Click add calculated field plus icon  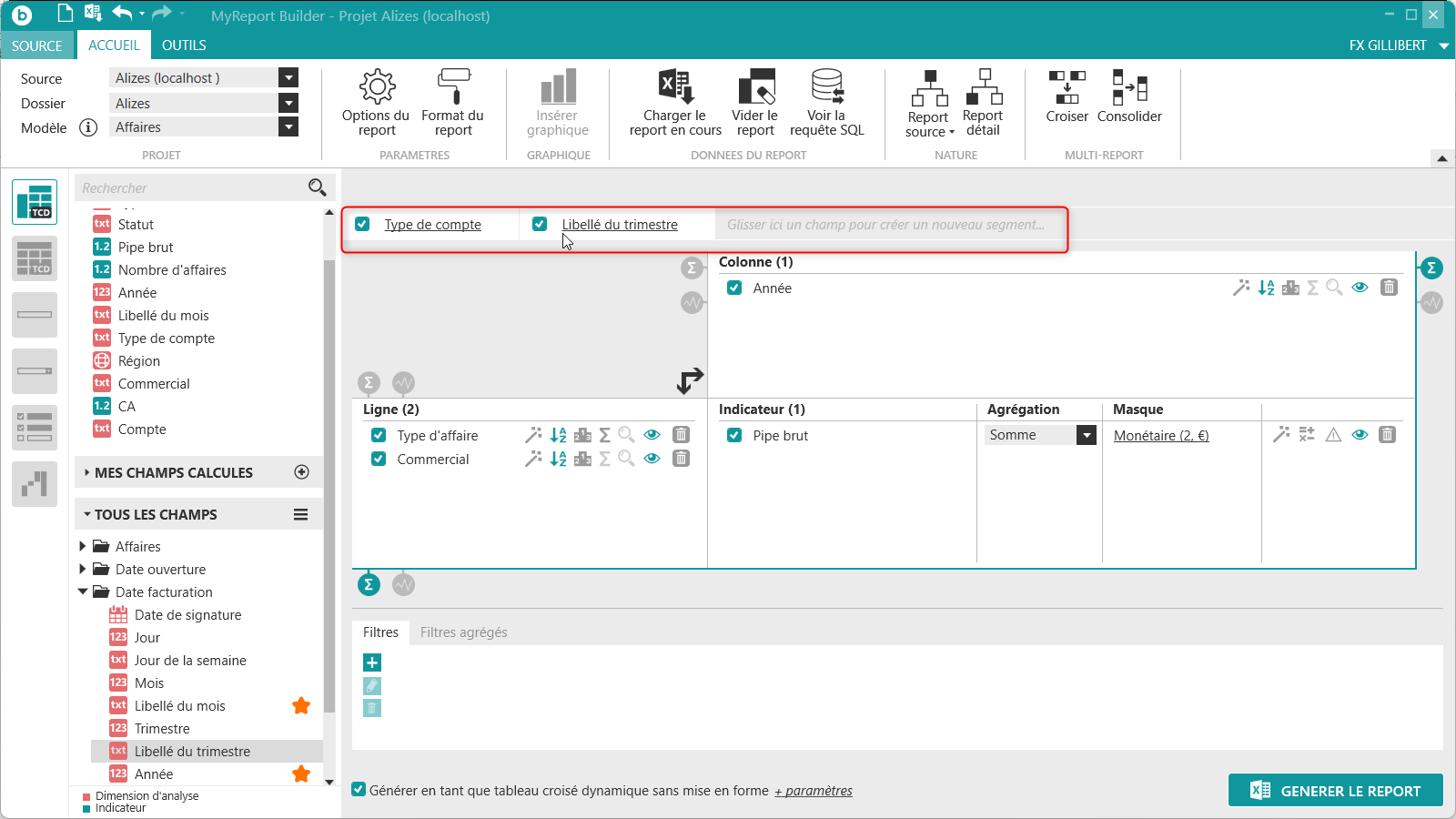point(302,472)
